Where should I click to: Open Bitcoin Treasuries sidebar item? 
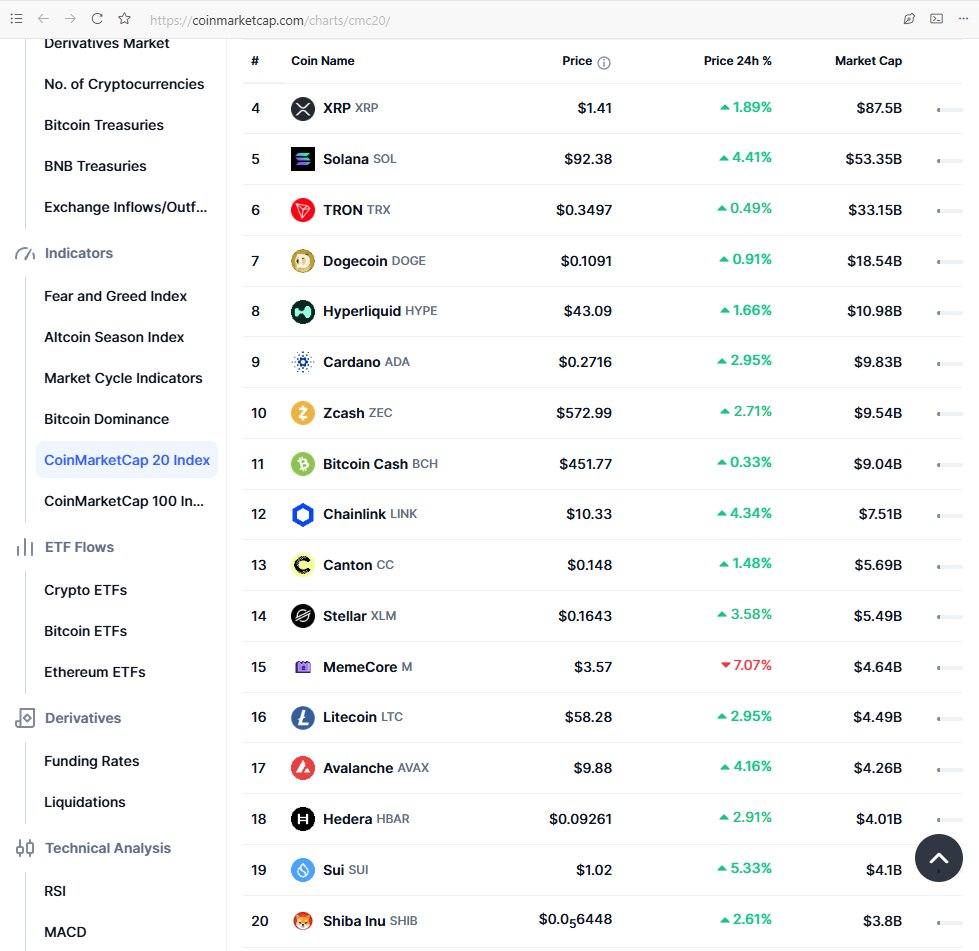104,126
